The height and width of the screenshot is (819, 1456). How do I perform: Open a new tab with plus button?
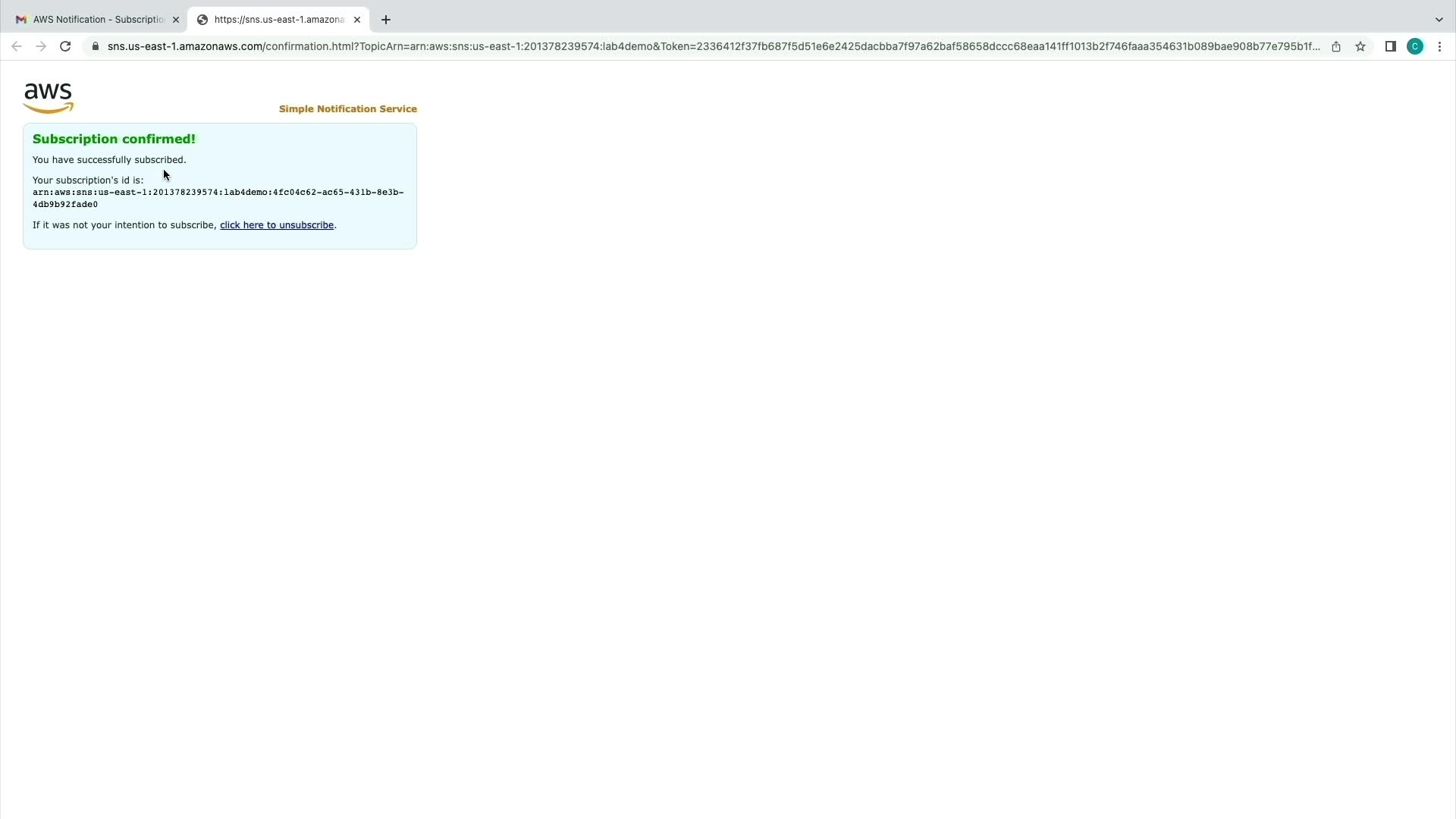(386, 20)
